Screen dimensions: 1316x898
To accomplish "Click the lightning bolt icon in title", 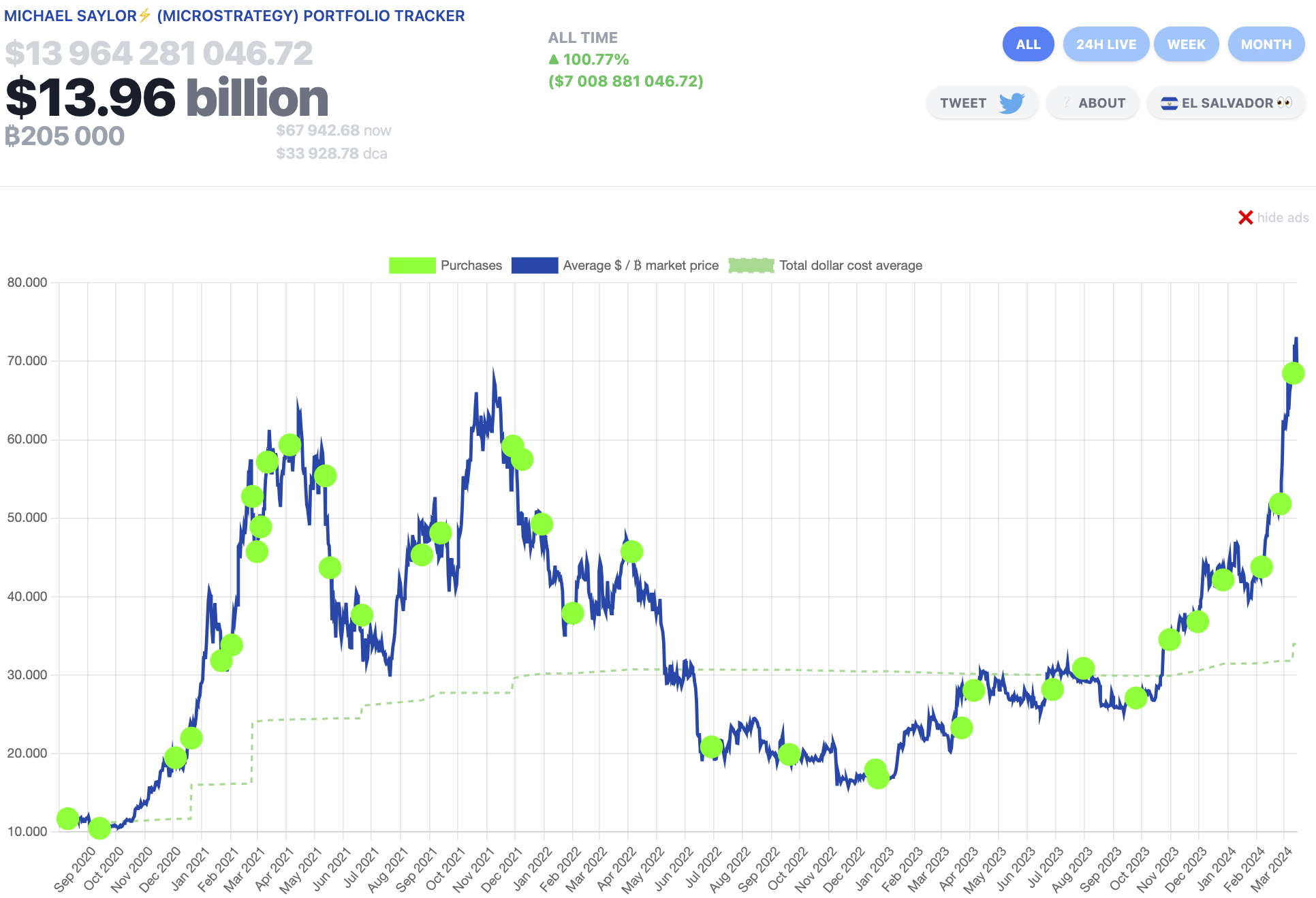I will (x=144, y=15).
